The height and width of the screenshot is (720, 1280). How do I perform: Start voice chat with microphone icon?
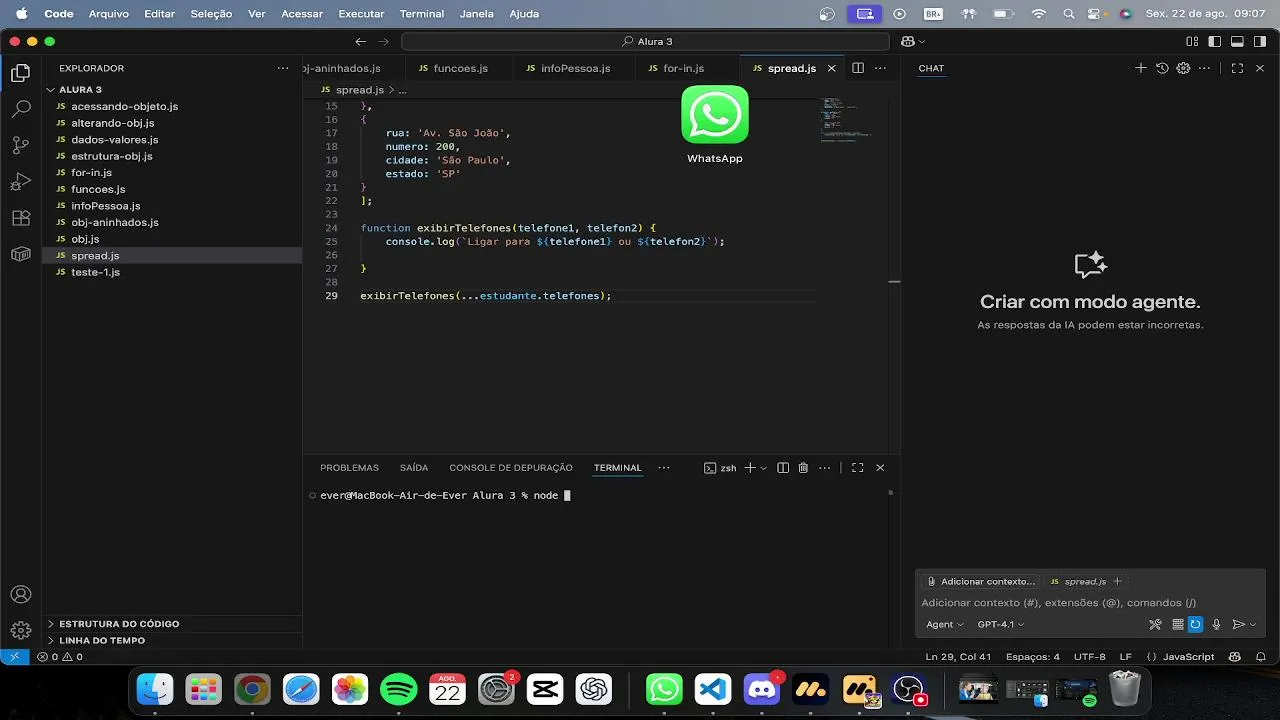pyautogui.click(x=1216, y=624)
